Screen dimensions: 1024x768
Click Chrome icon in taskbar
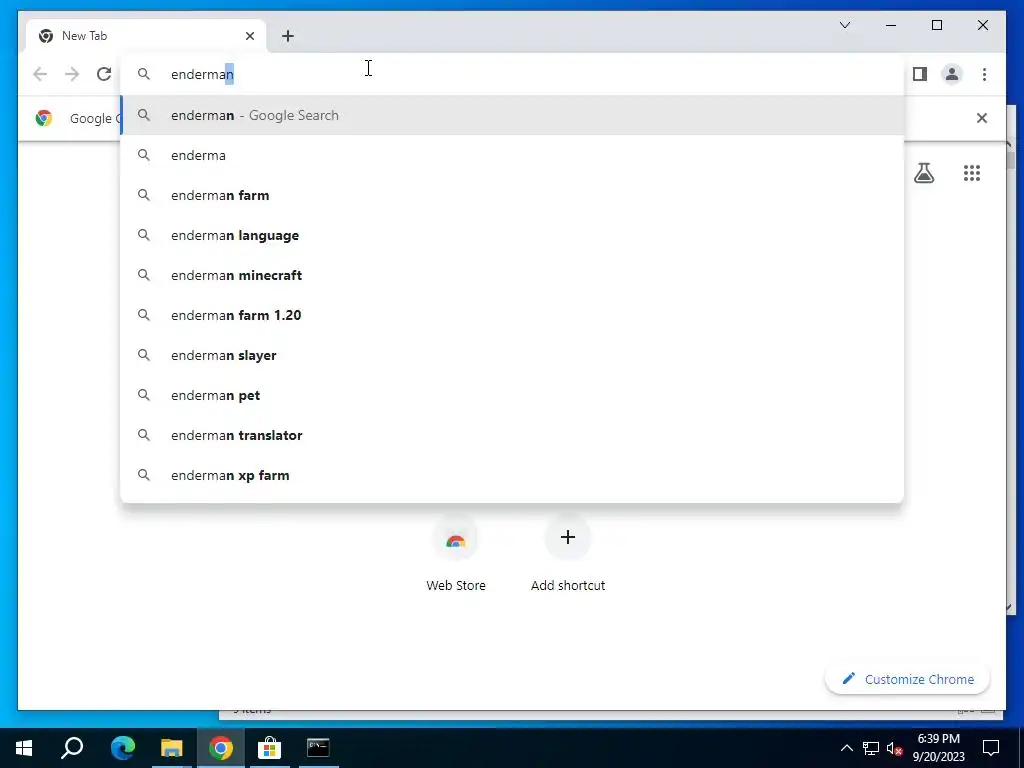[x=221, y=748]
